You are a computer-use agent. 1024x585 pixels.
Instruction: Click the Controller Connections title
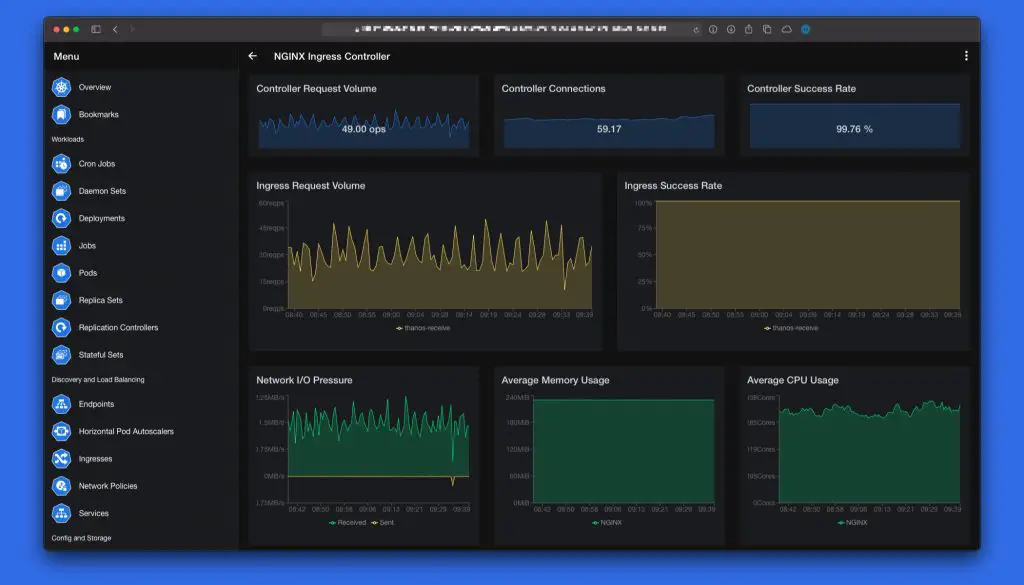553,89
